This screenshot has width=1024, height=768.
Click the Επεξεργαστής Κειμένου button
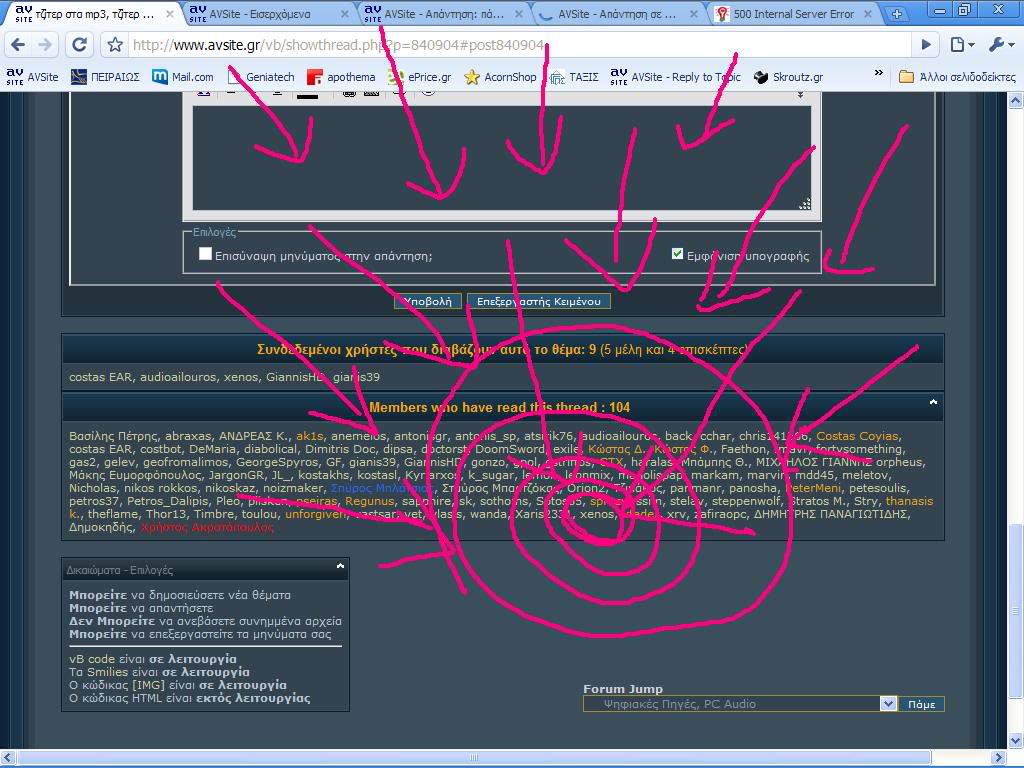click(539, 301)
